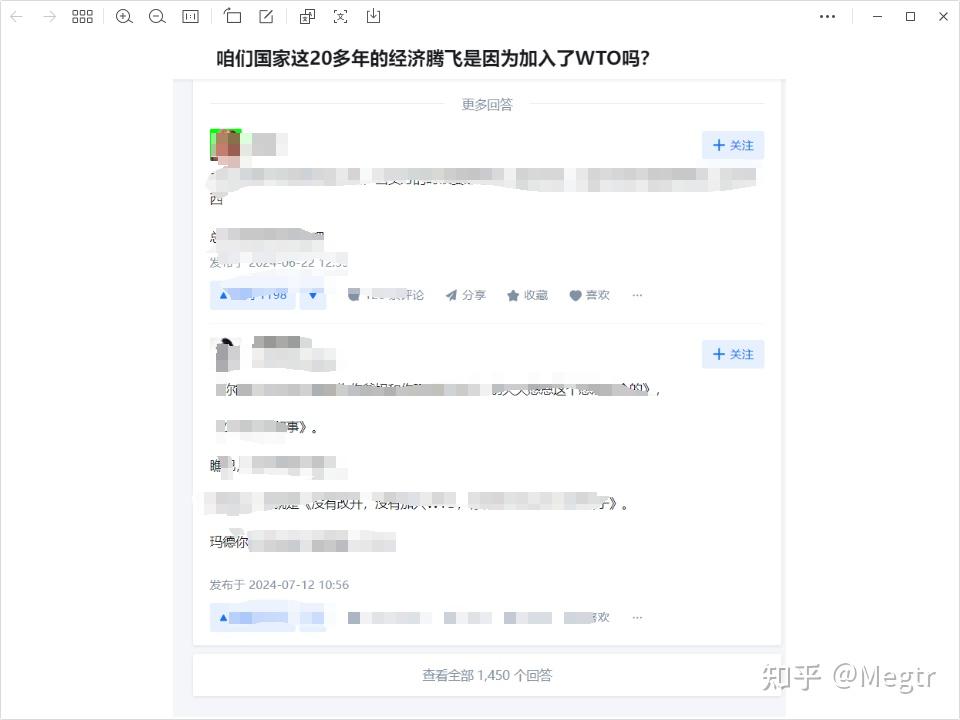Show image at actual 1:1 size

190,17
